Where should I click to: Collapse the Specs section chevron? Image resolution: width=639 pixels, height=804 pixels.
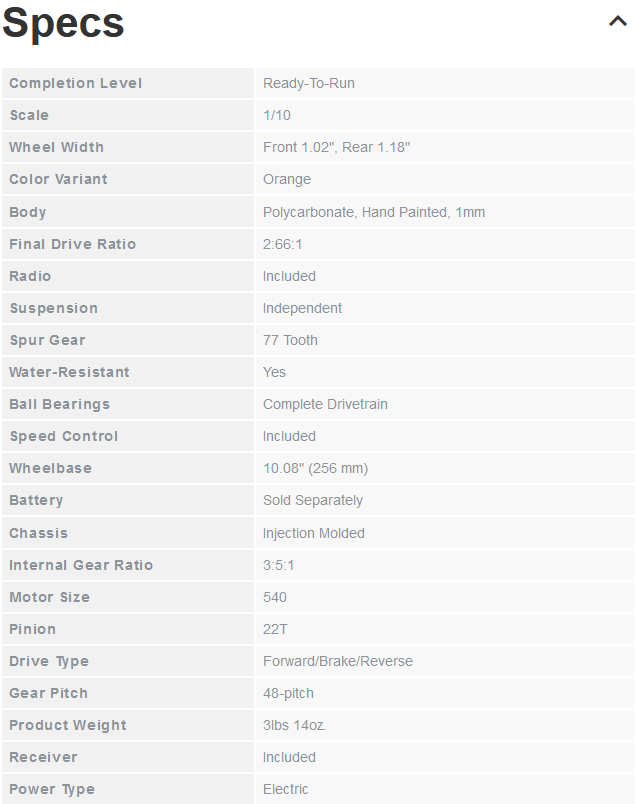coord(617,21)
